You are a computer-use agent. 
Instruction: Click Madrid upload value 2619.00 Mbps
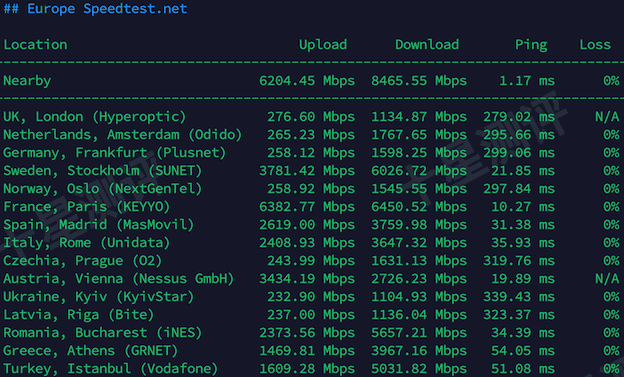(x=307, y=225)
